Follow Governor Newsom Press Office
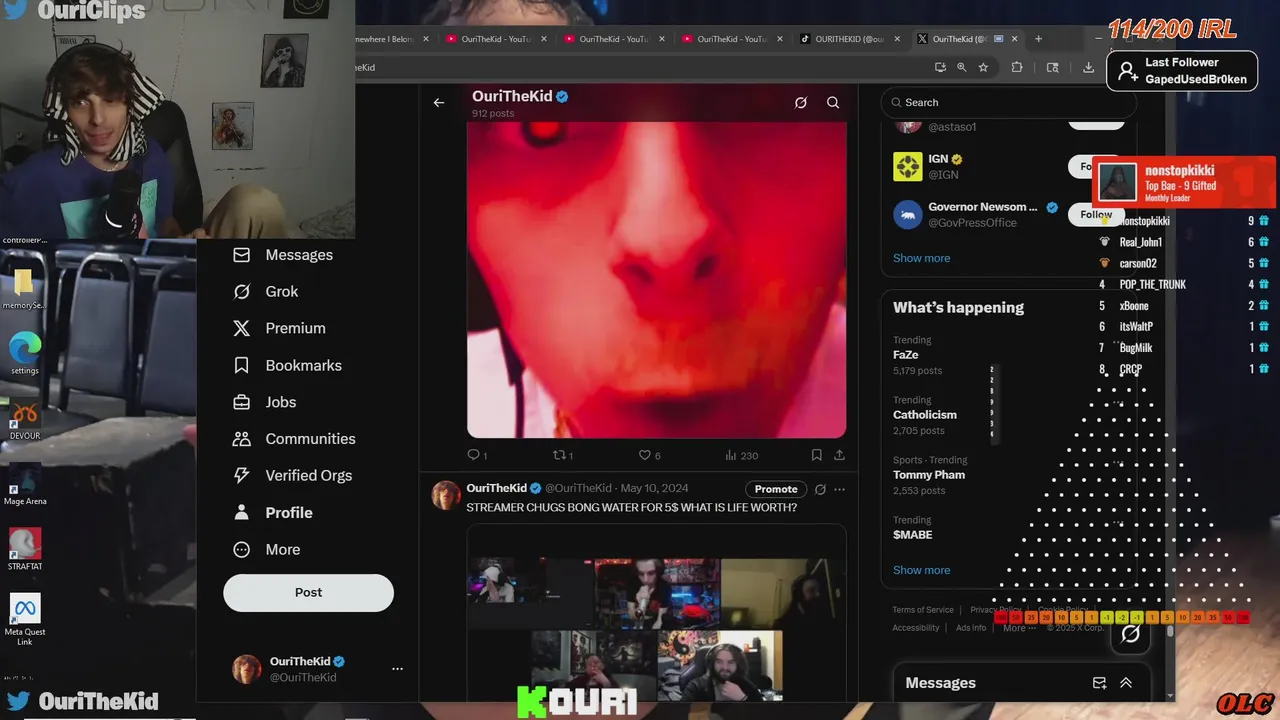 click(x=1096, y=214)
